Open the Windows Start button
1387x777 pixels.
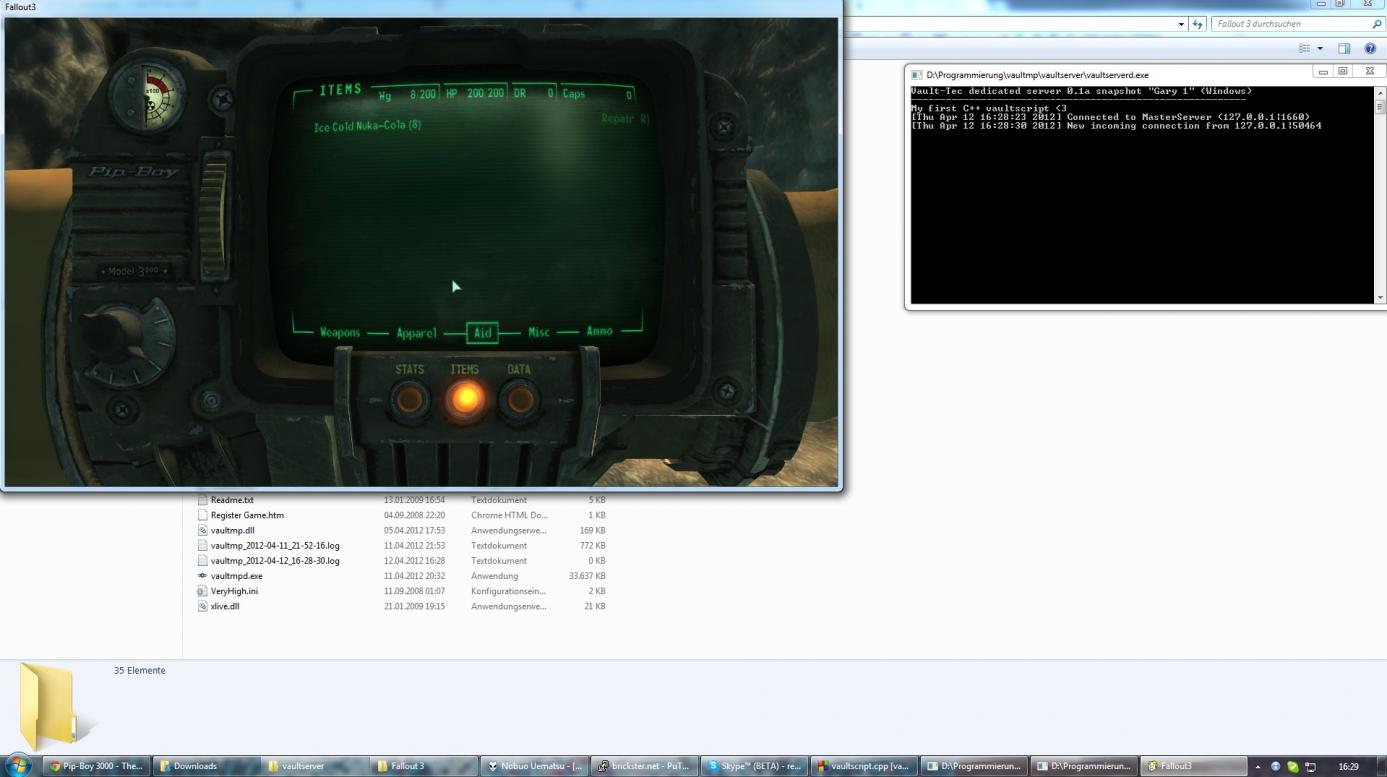point(18,766)
